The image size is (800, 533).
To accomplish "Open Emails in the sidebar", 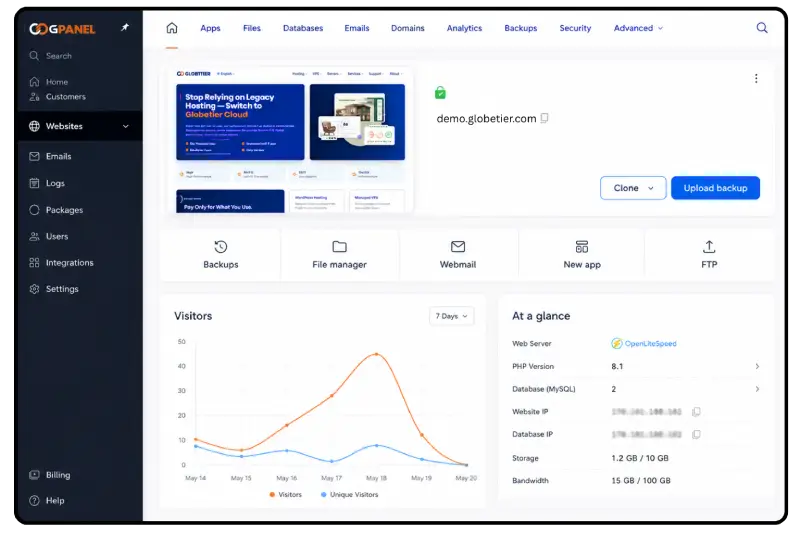I will tap(50, 156).
